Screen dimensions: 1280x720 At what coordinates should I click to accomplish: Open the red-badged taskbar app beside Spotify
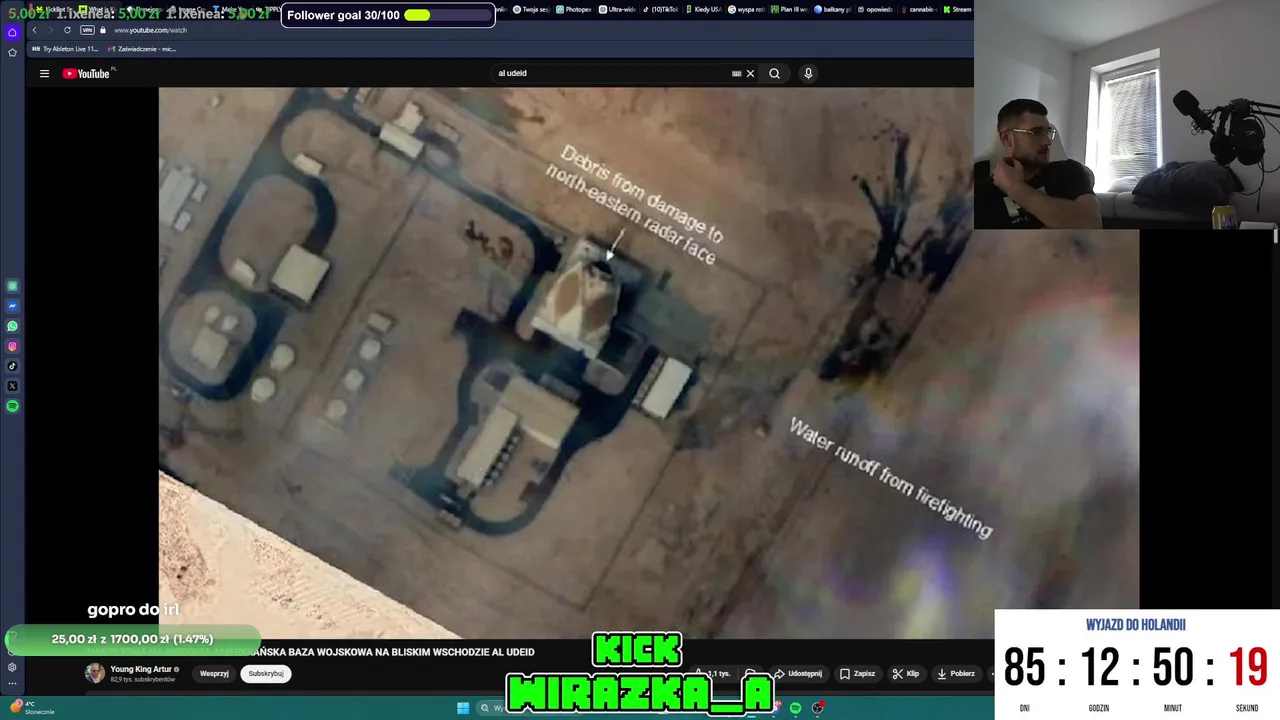coord(818,708)
